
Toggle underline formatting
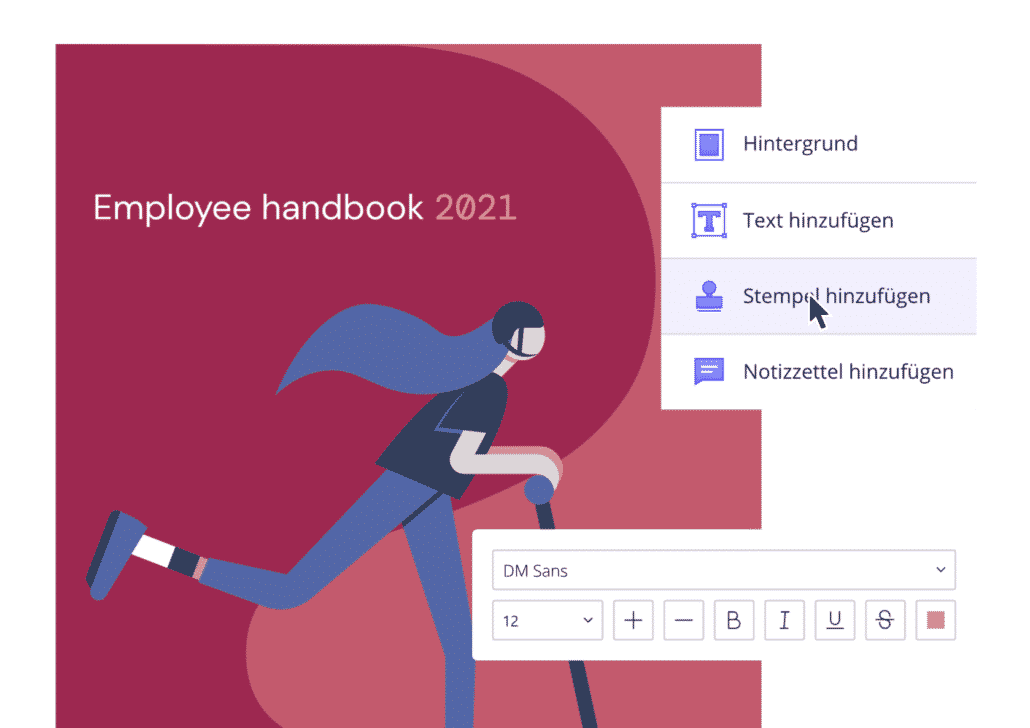pos(835,620)
